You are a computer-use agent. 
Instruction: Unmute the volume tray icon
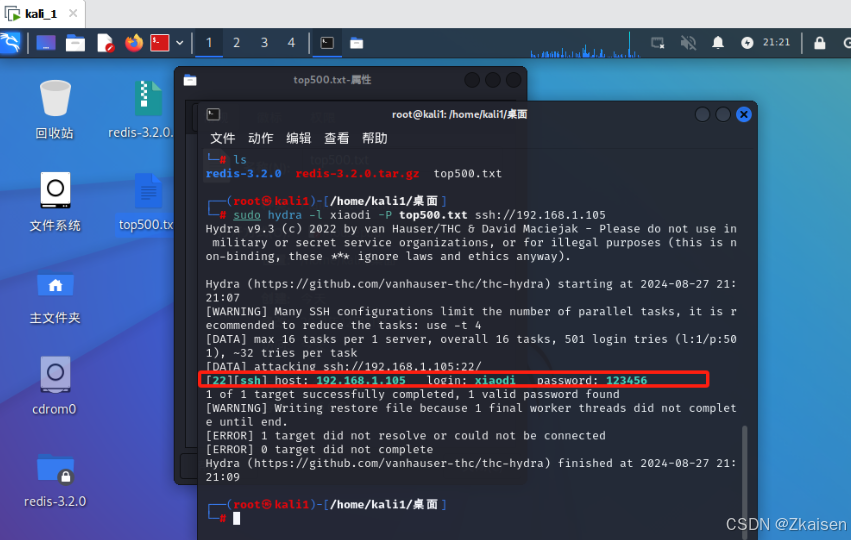688,43
